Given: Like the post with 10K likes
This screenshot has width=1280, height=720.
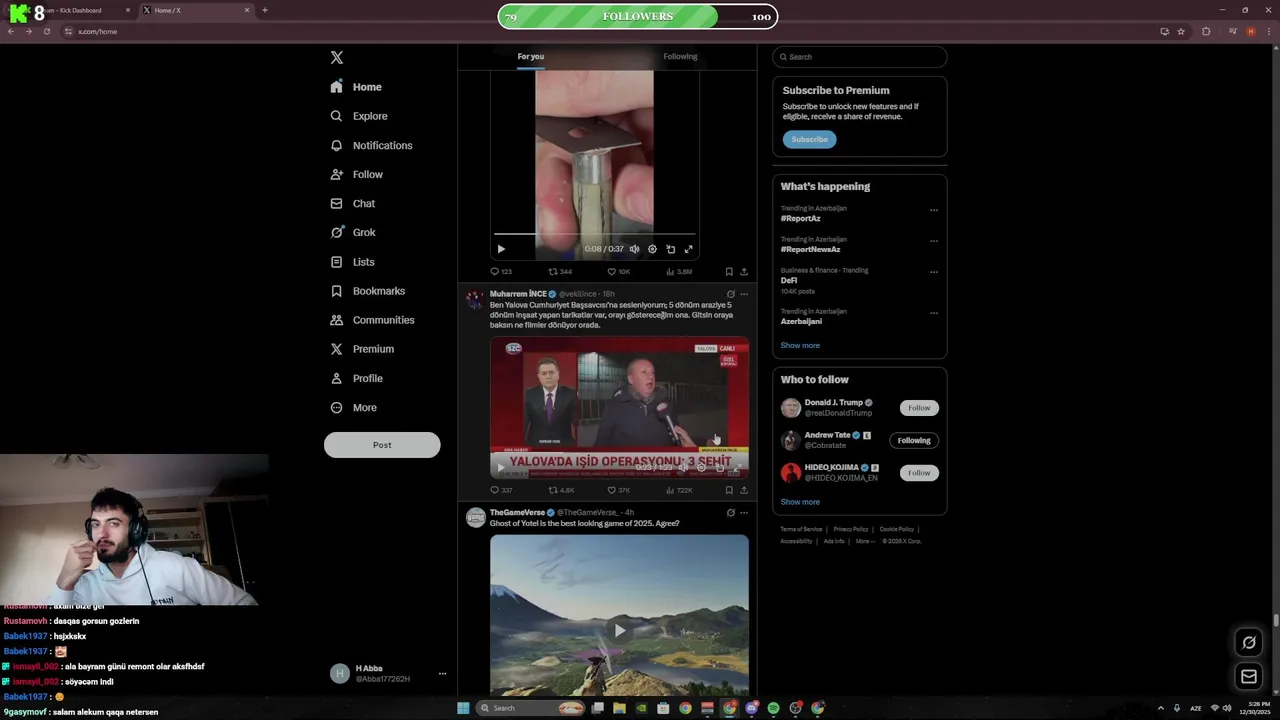Looking at the screenshot, I should [x=619, y=271].
